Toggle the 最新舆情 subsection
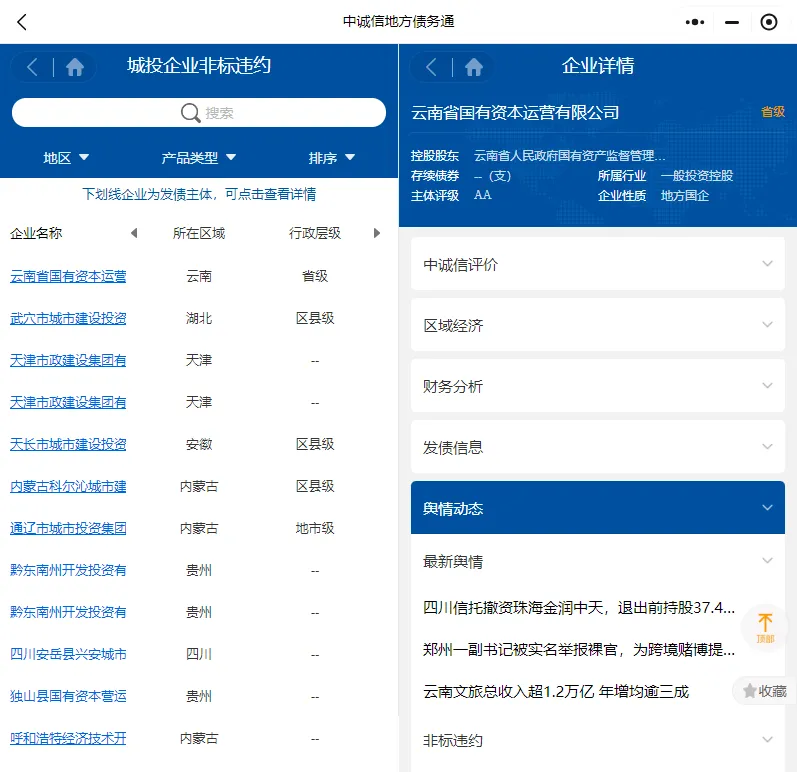Screen dimensions: 797x772 click(598, 561)
